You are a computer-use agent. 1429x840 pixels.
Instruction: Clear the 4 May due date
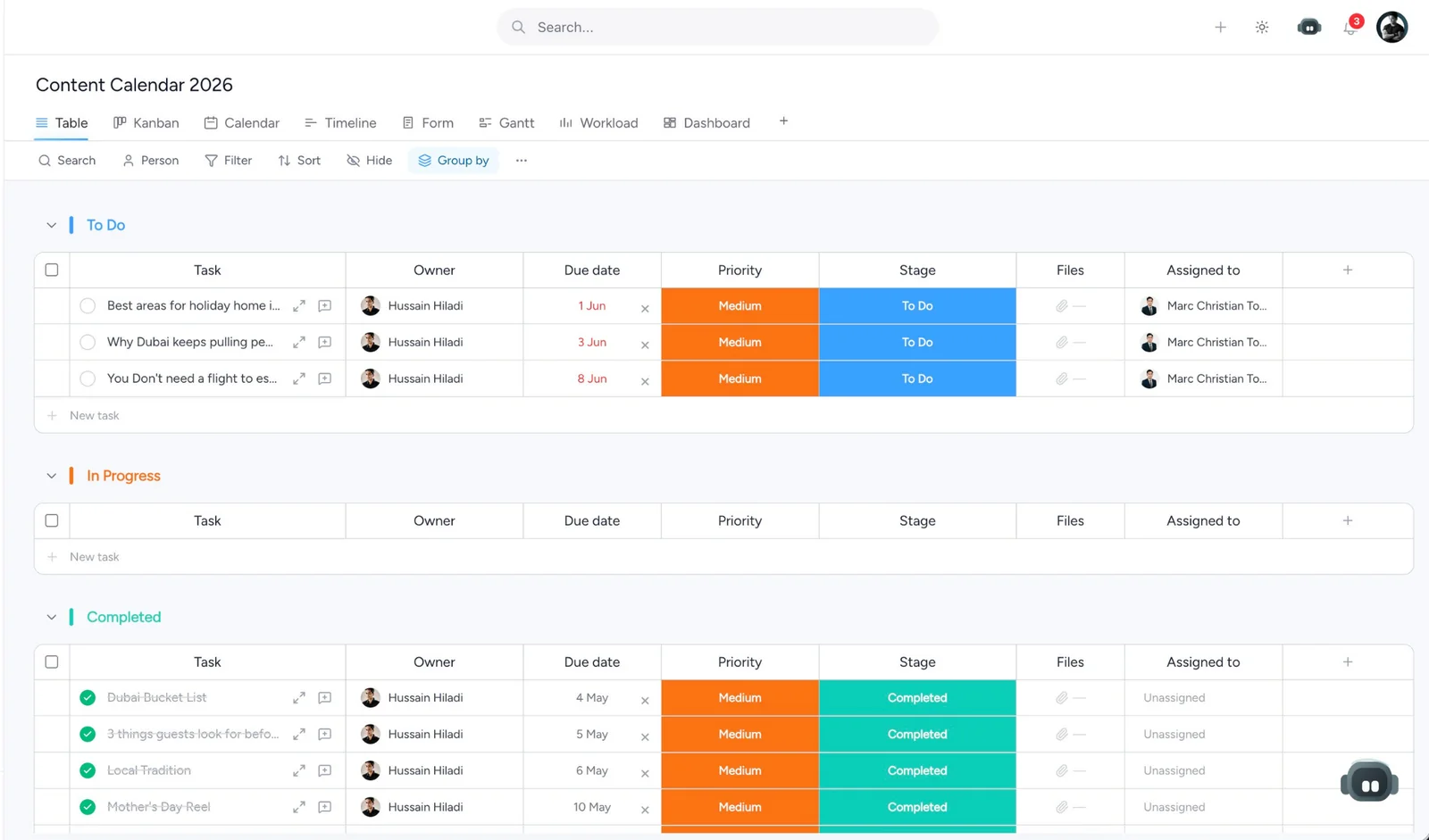645,701
